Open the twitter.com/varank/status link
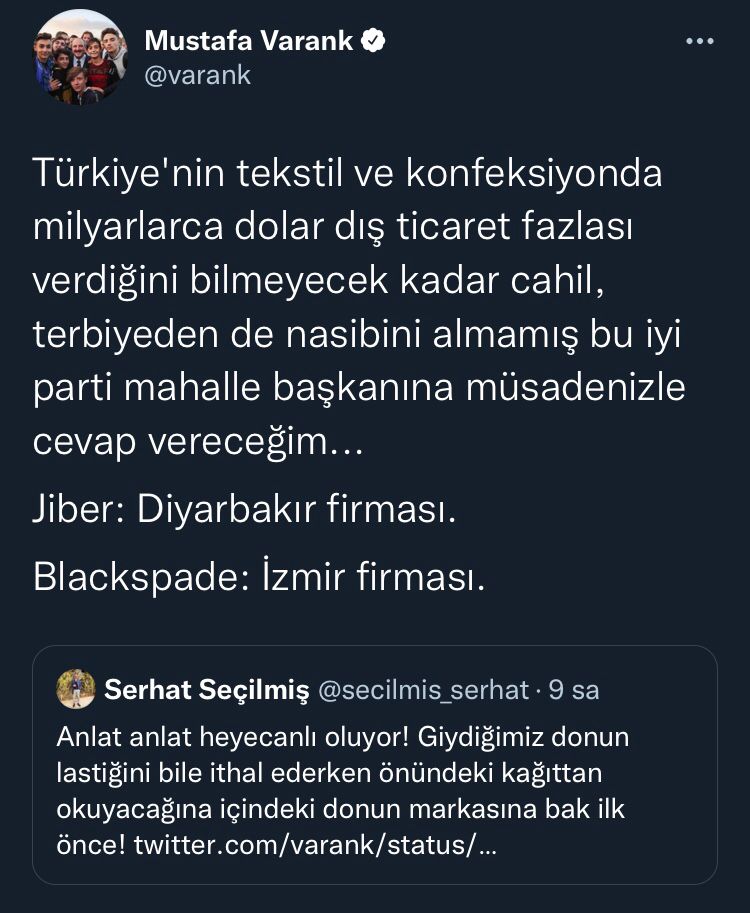750x913 pixels. coord(313,845)
